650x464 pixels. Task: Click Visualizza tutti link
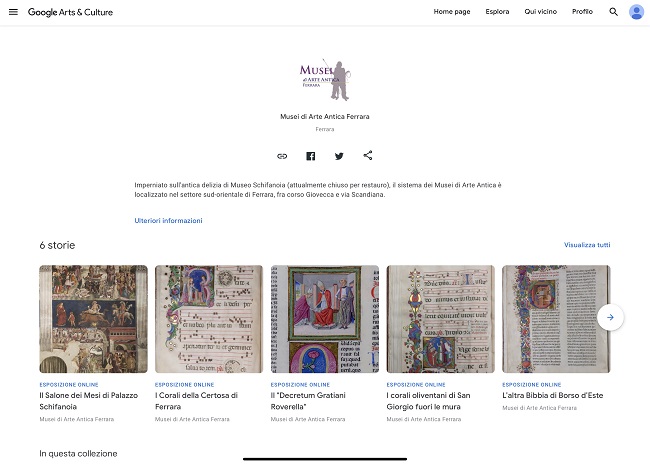[587, 245]
